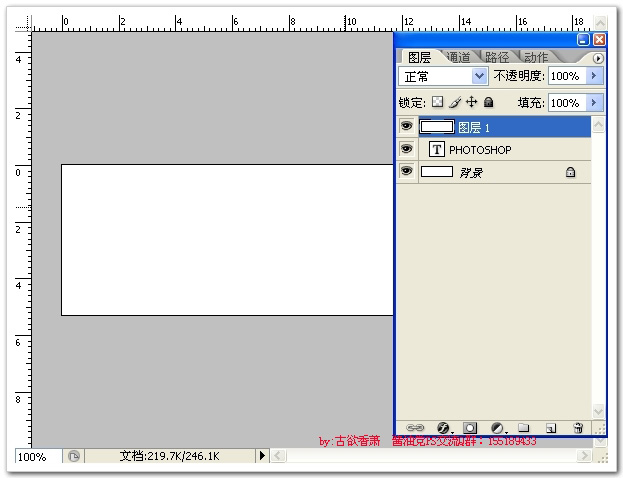Screen dimensions: 623x478
Task: Open the layer style fx menu
Action: [x=443, y=428]
